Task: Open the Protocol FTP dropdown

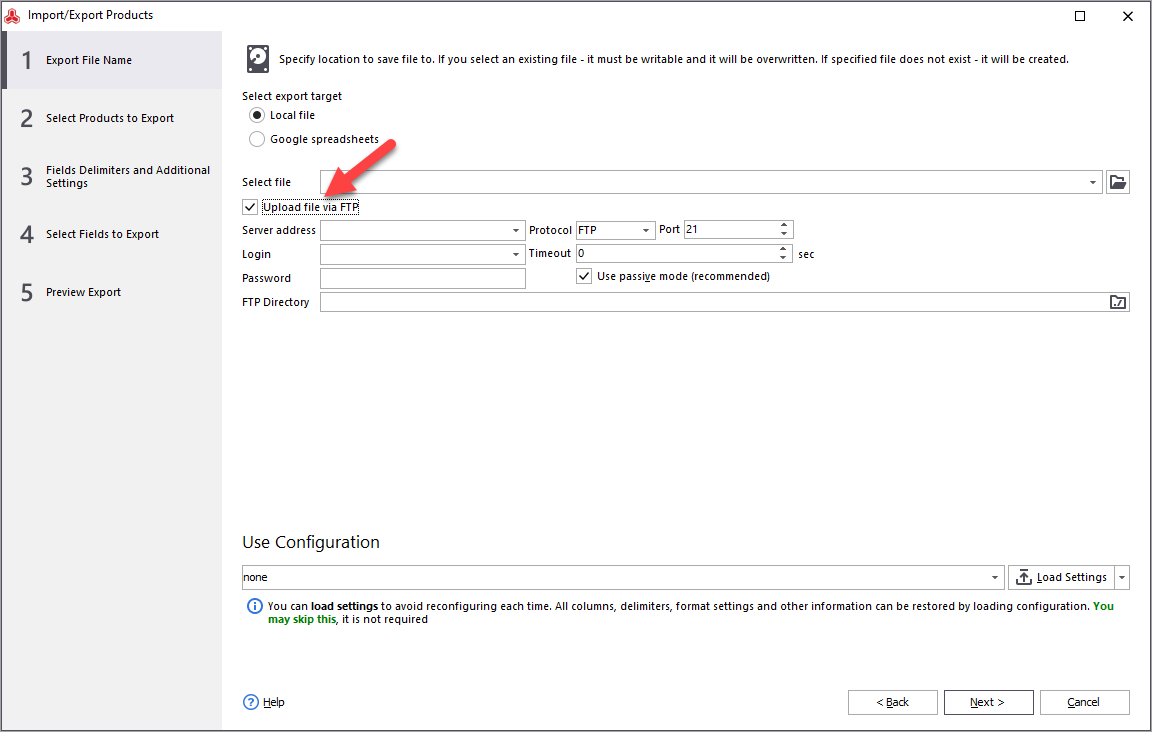Action: pyautogui.click(x=646, y=230)
